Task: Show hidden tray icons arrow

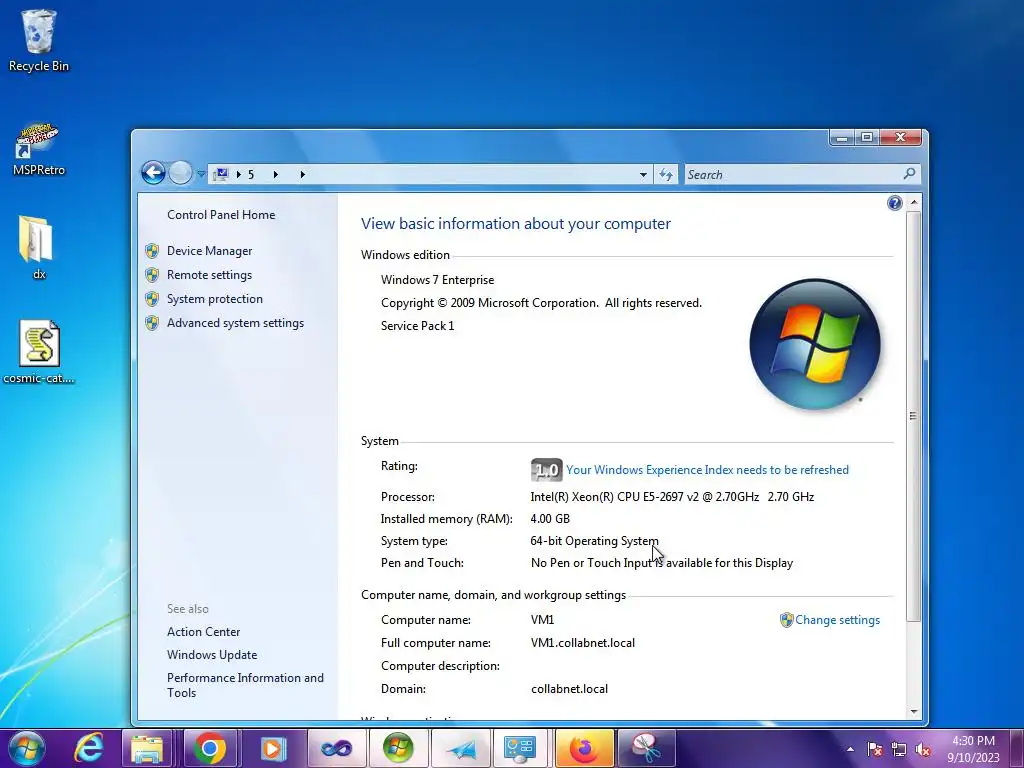Action: click(850, 749)
